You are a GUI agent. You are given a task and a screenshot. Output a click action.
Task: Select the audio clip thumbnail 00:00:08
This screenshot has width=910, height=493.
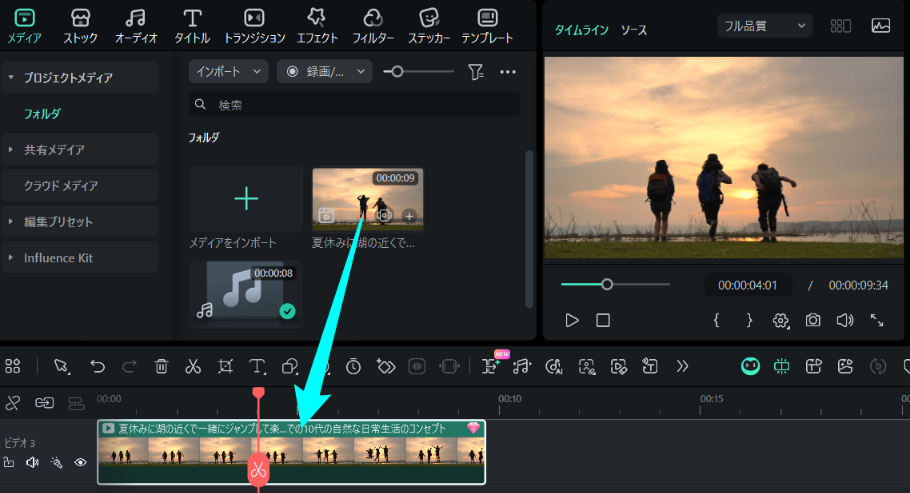coord(246,294)
